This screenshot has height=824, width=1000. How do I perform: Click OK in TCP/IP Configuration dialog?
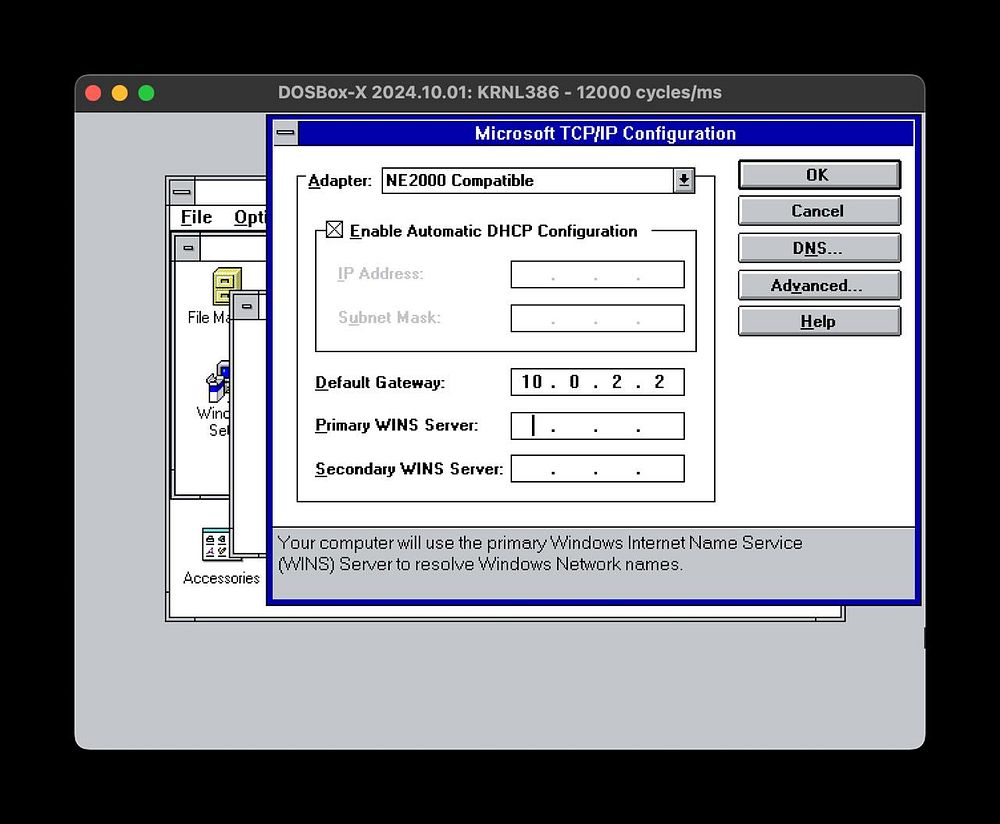tap(819, 175)
